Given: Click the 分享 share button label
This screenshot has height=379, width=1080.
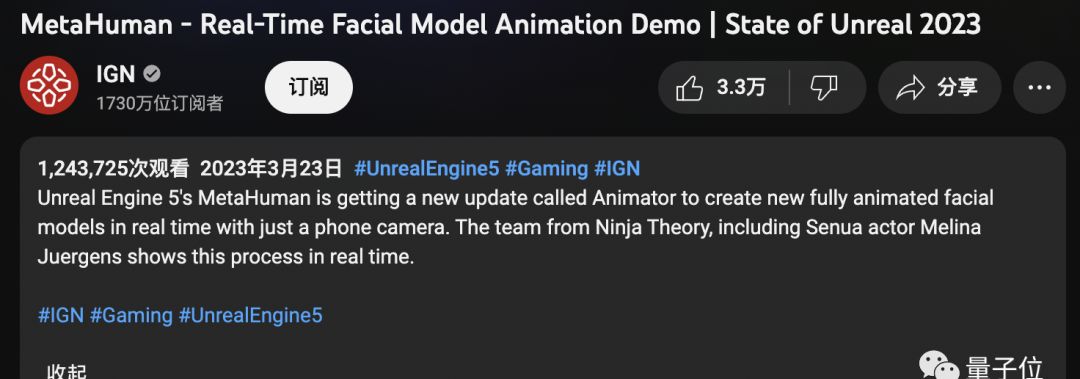Looking at the screenshot, I should pos(957,88).
